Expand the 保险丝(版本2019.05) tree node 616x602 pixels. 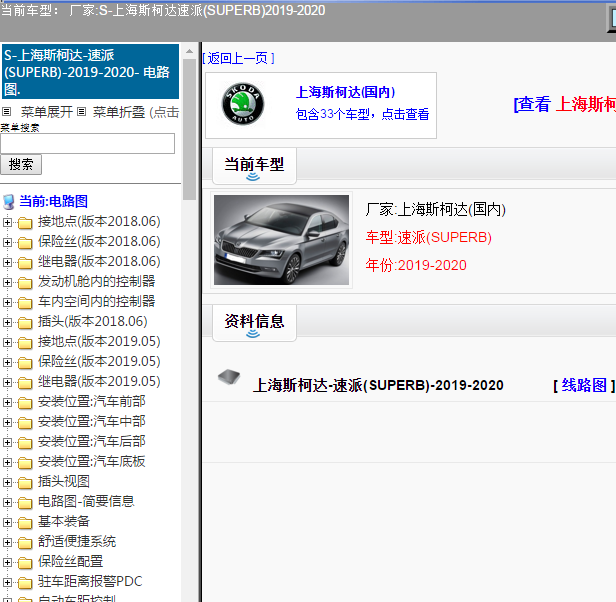click(7, 363)
